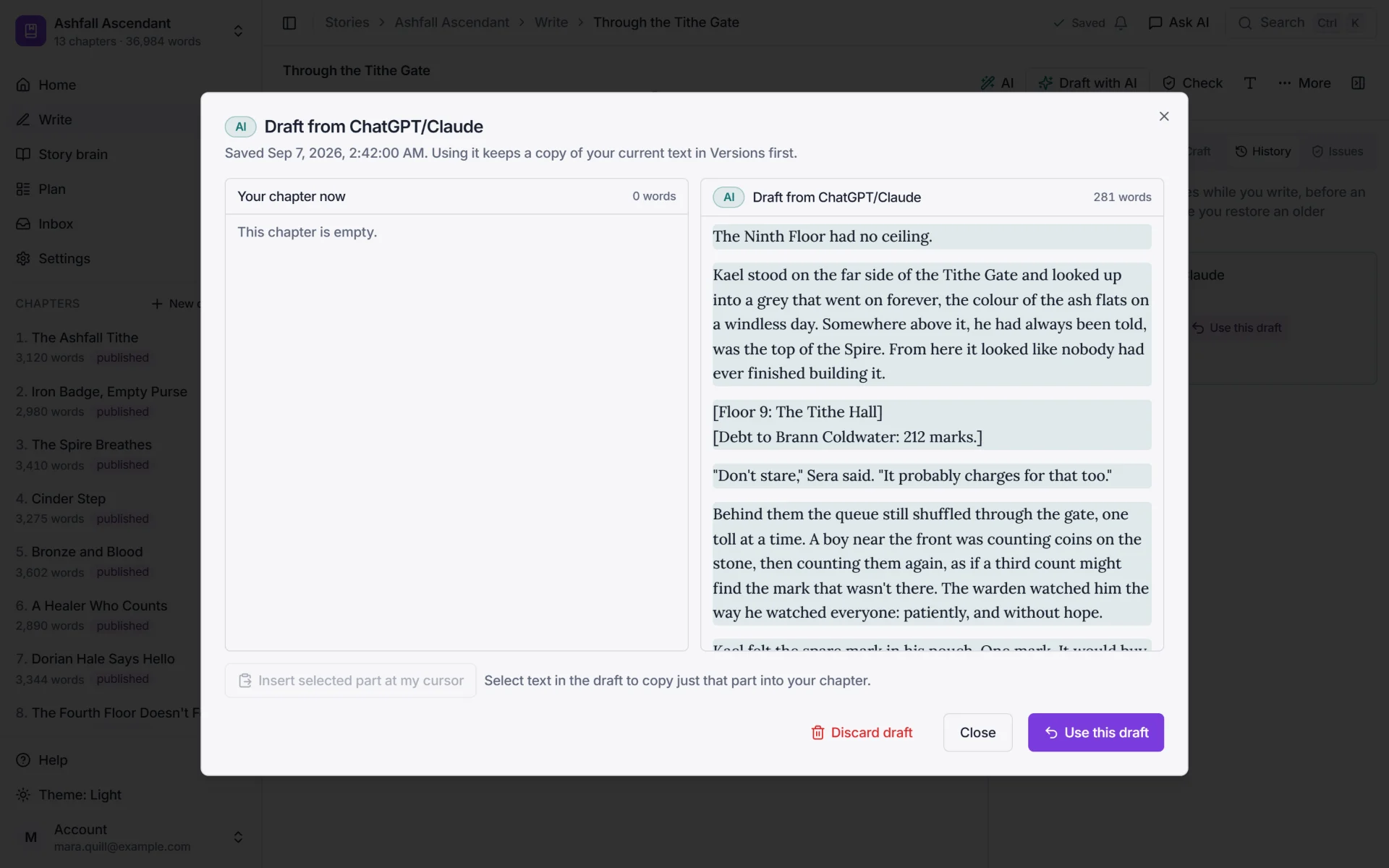Click the AI wand toolbar button
Image resolution: width=1389 pixels, height=868 pixels.
click(x=997, y=83)
